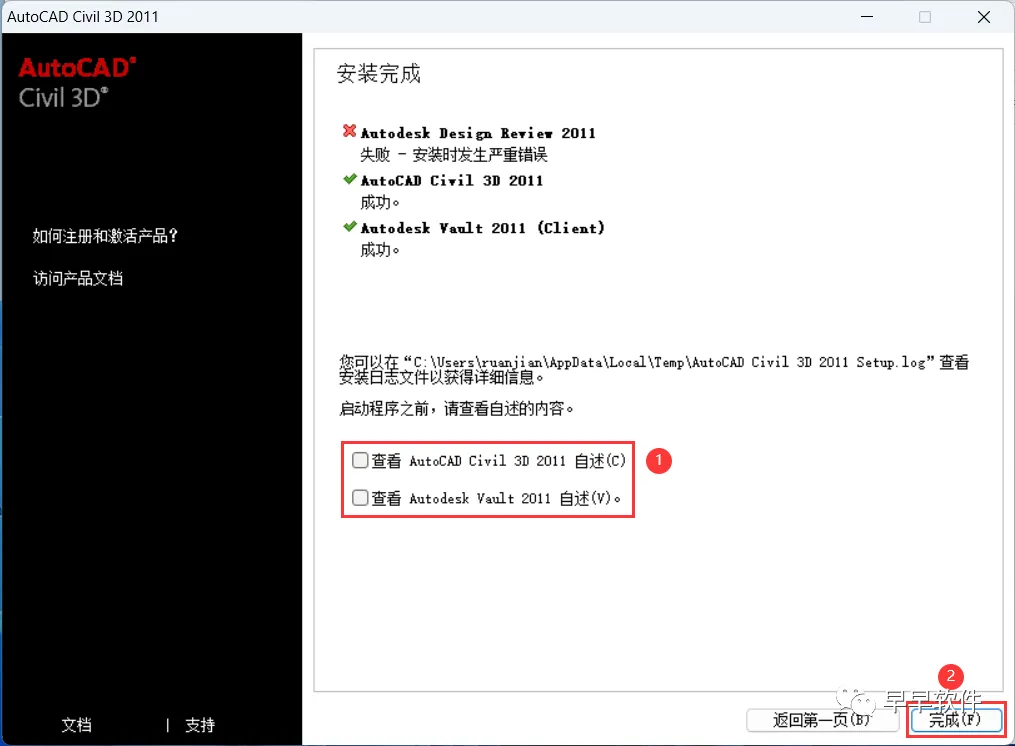Select 文档 at the sidebar bottom
Image resolution: width=1015 pixels, height=746 pixels.
(x=76, y=725)
